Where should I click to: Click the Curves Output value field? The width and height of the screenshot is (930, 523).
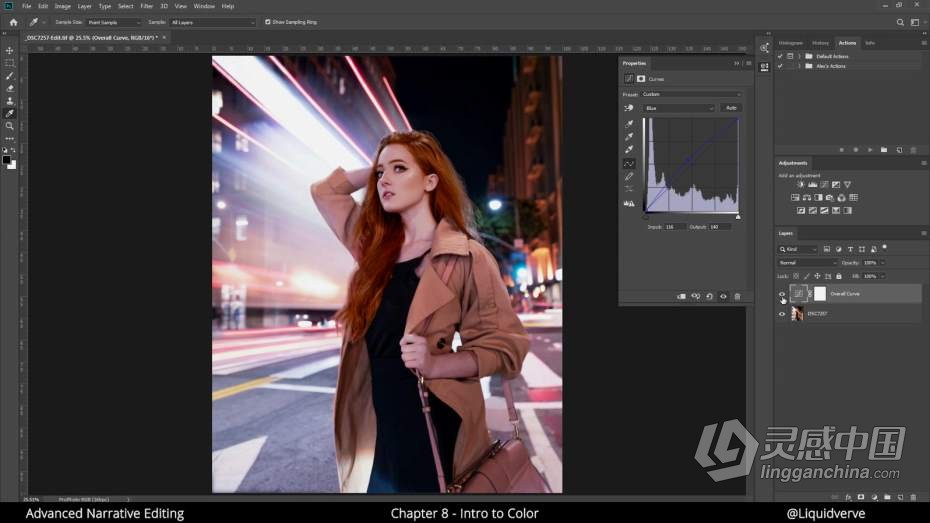(719, 227)
